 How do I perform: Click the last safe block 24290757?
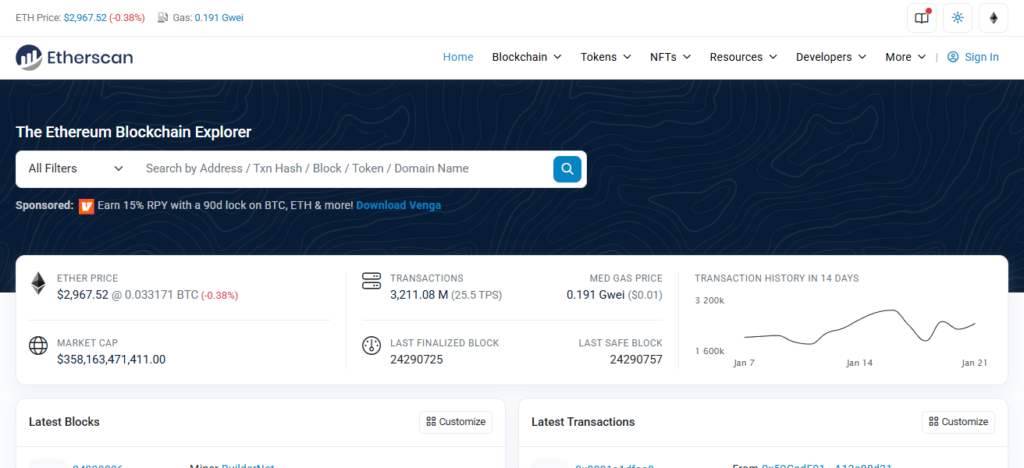click(636, 359)
